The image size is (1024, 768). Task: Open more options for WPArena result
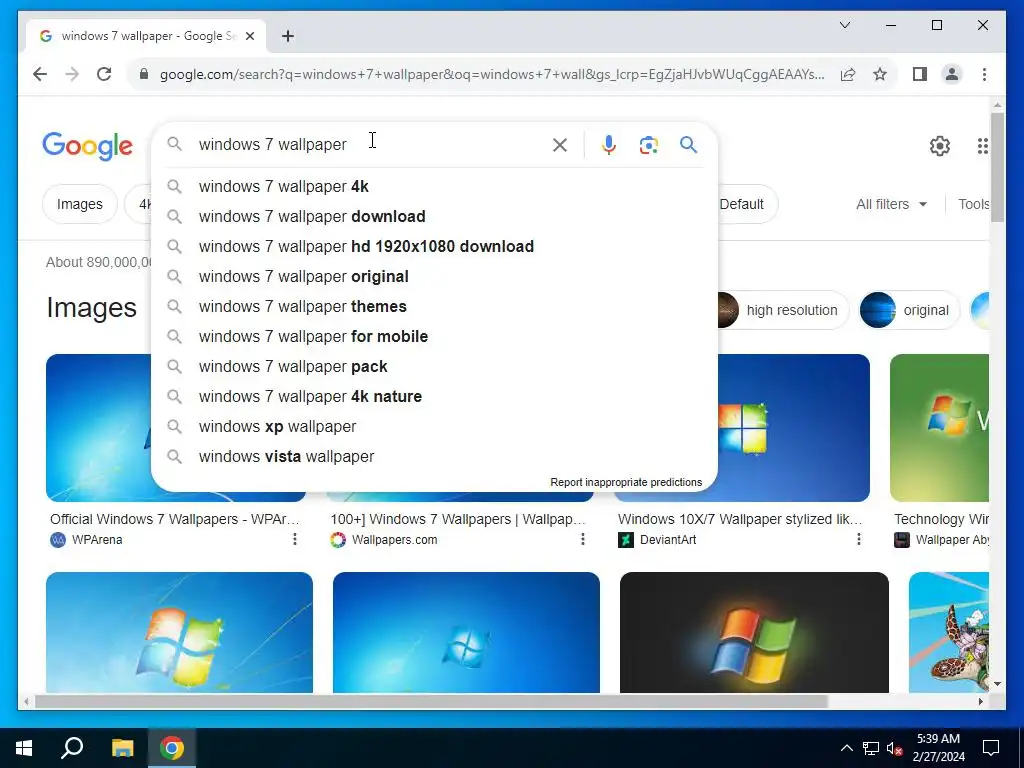(295, 539)
